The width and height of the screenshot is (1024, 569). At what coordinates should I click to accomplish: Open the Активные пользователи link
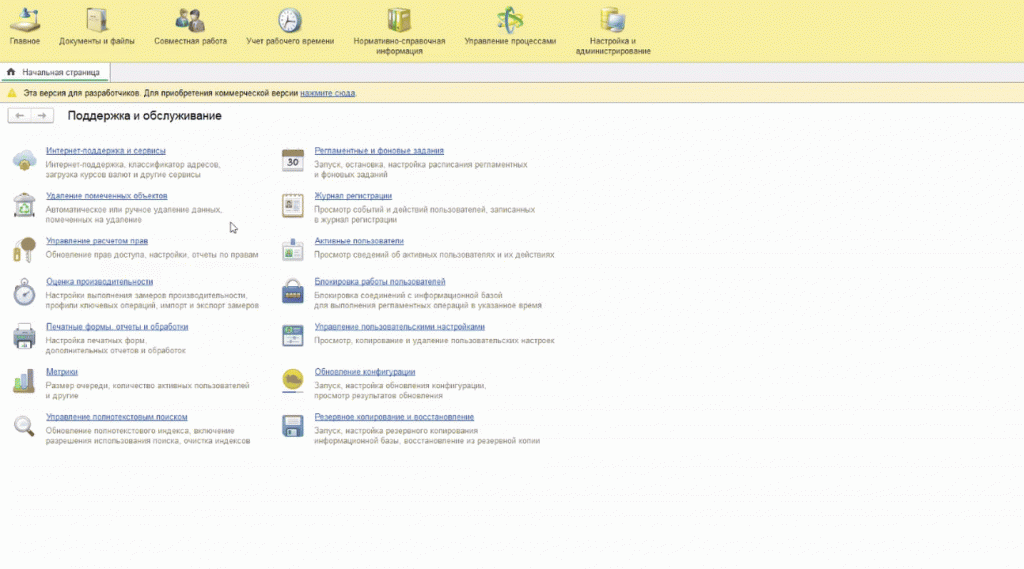pos(359,241)
